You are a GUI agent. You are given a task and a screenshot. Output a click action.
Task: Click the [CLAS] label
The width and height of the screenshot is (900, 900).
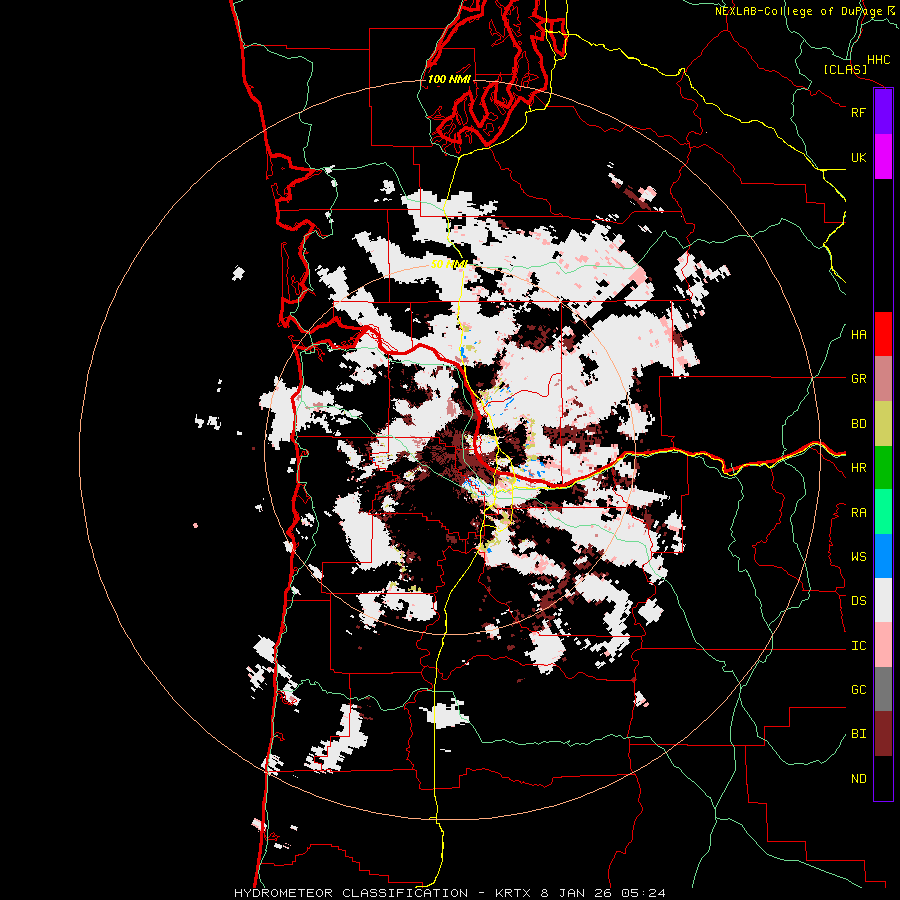click(x=845, y=70)
